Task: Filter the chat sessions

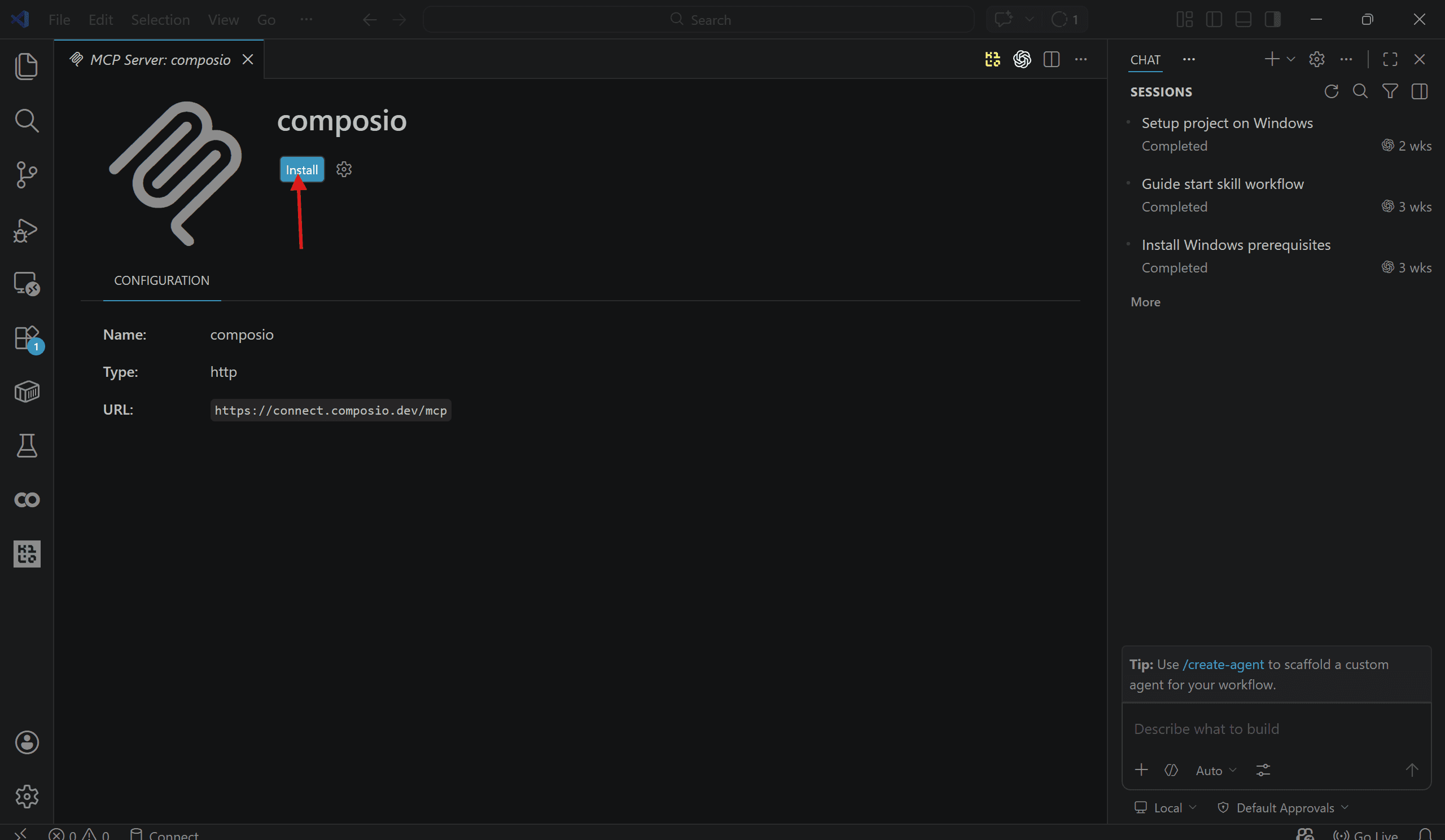Action: click(1390, 92)
